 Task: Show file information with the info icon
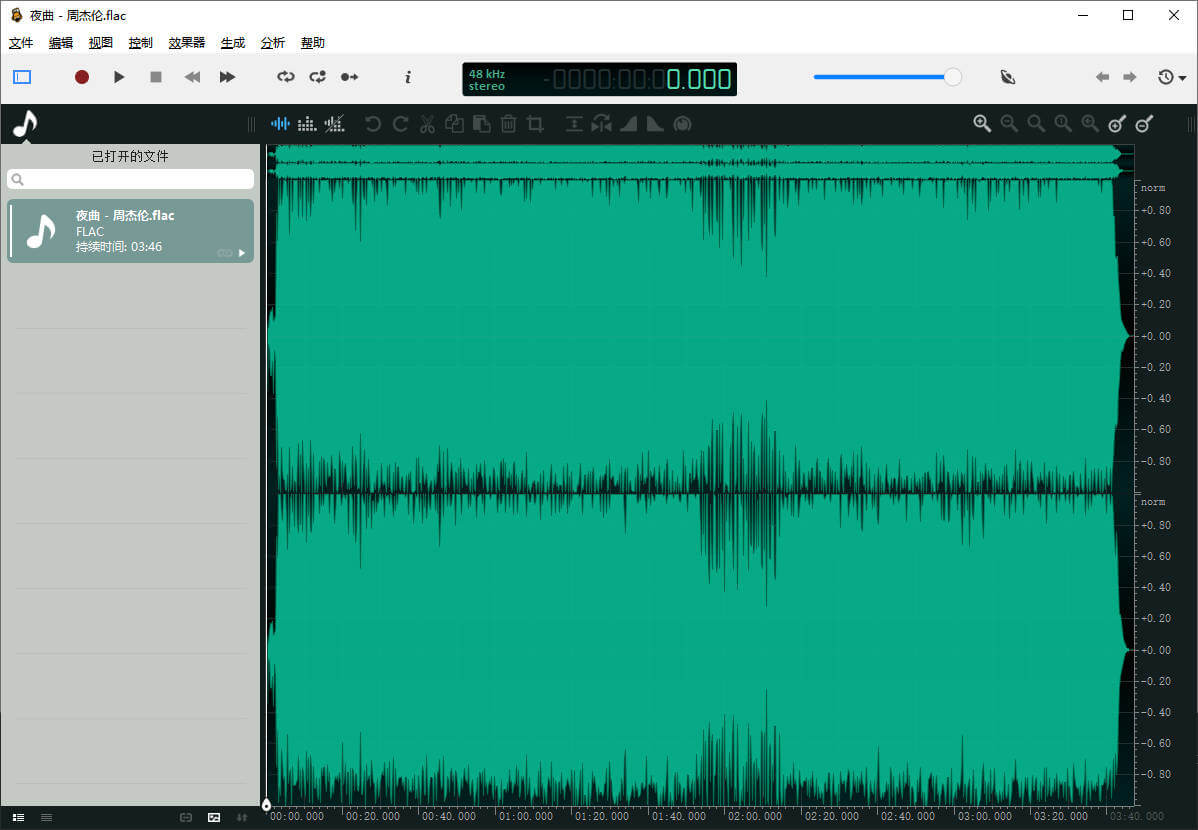408,77
